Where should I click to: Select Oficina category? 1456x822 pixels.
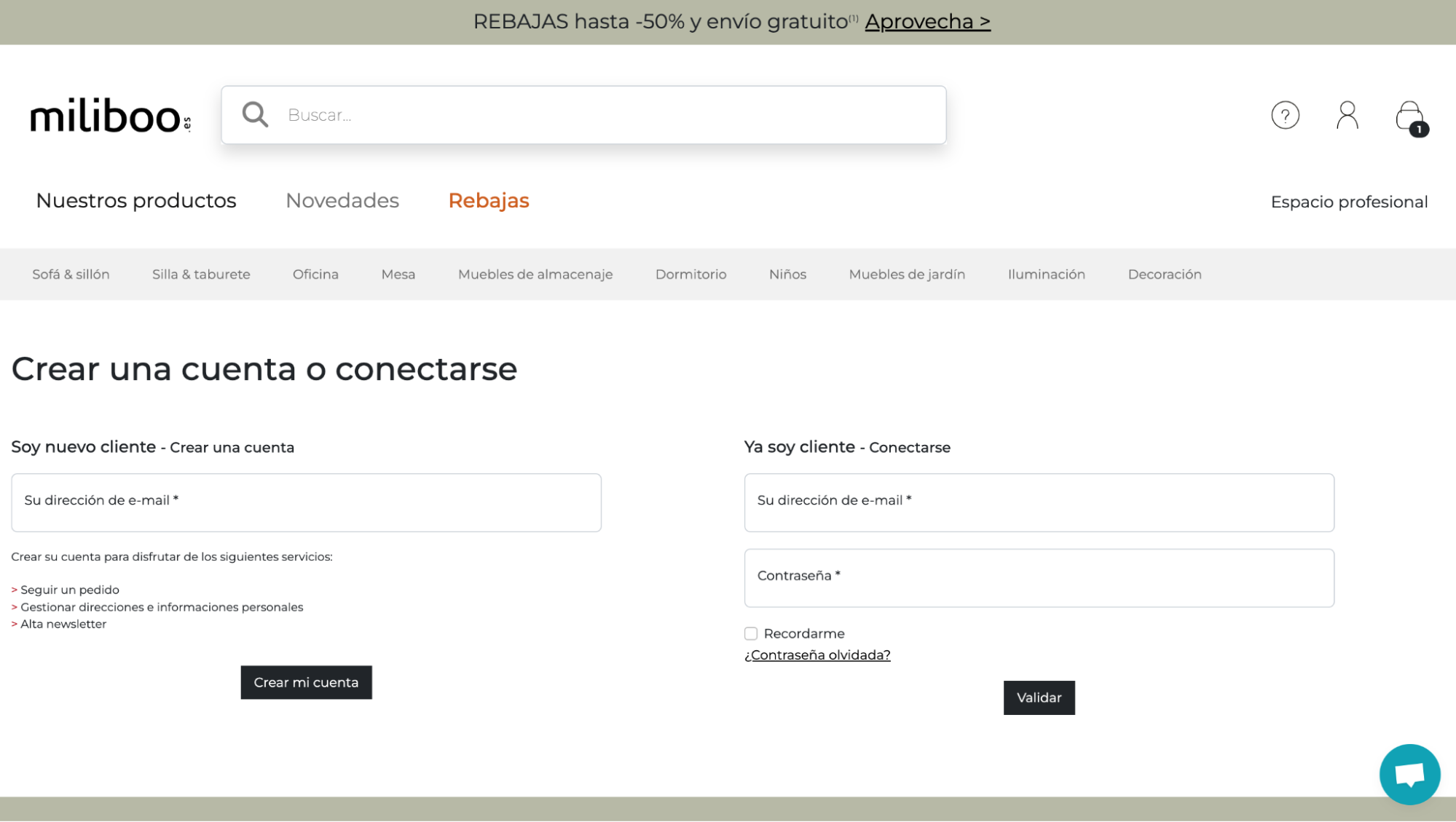click(315, 274)
